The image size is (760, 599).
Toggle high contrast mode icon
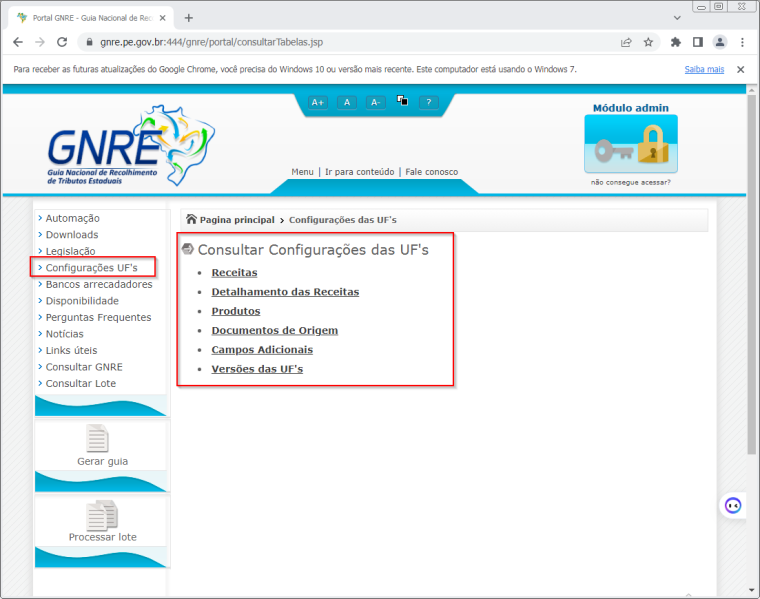402,100
